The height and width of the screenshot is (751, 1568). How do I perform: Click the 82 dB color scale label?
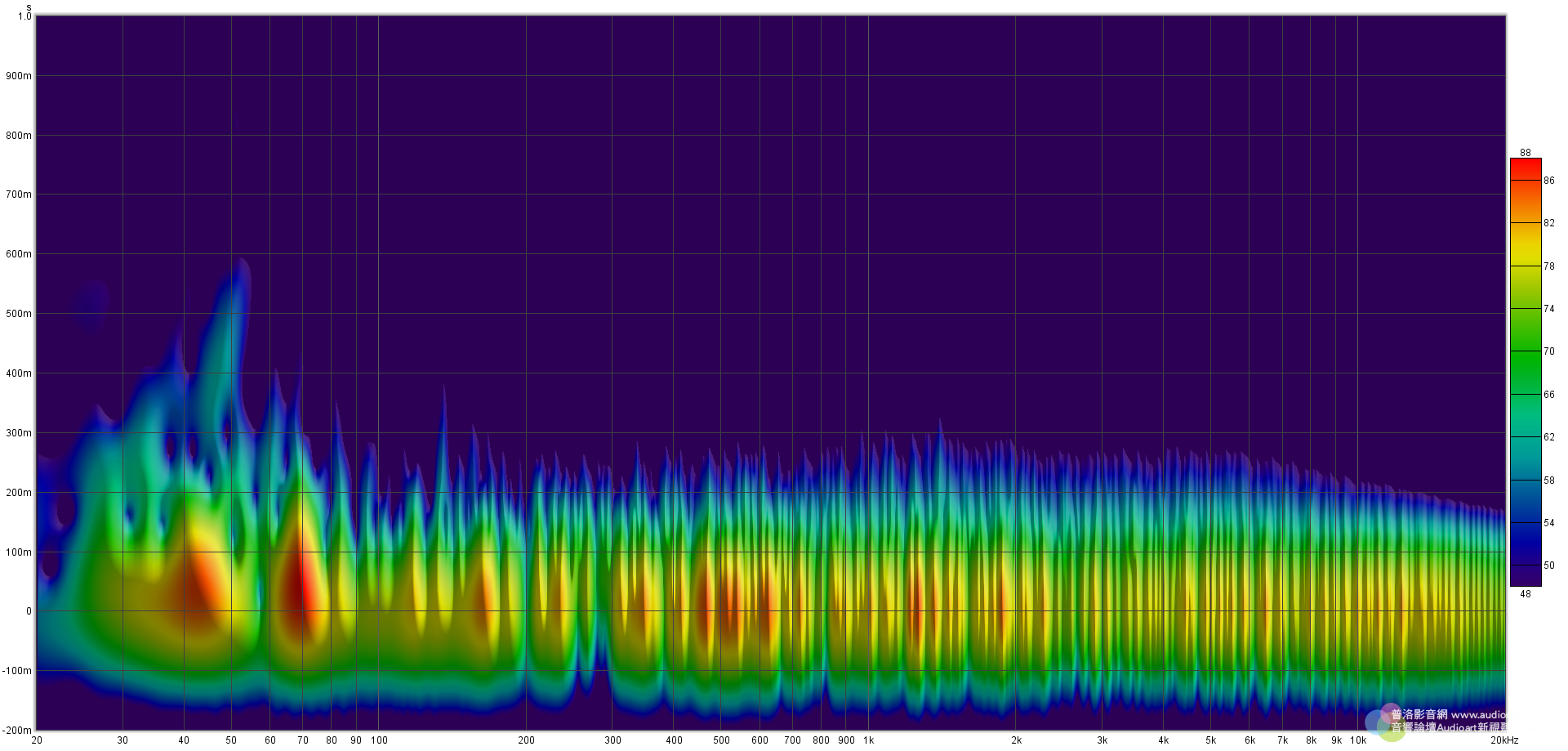click(x=1549, y=223)
